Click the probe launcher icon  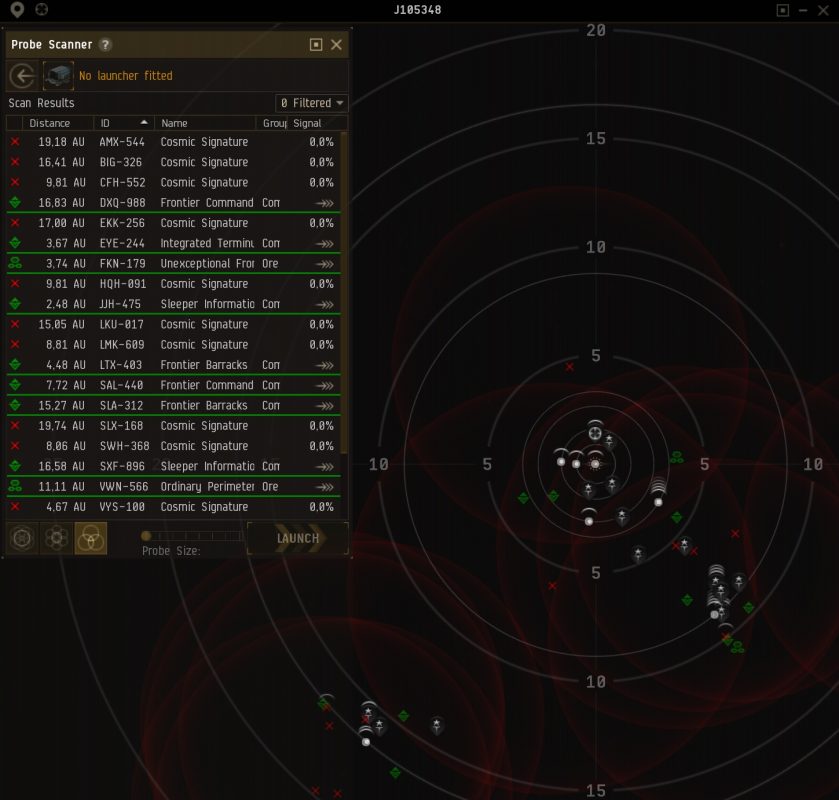[58, 76]
